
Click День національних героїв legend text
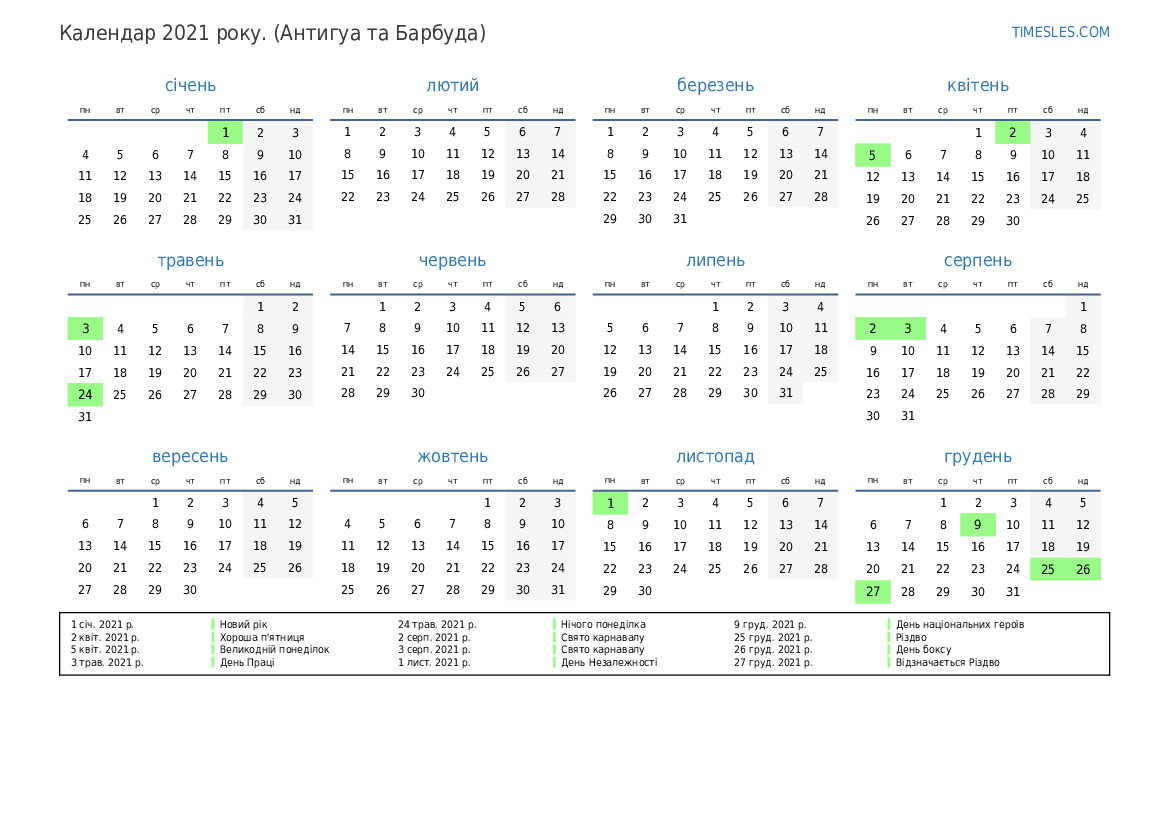click(x=959, y=624)
